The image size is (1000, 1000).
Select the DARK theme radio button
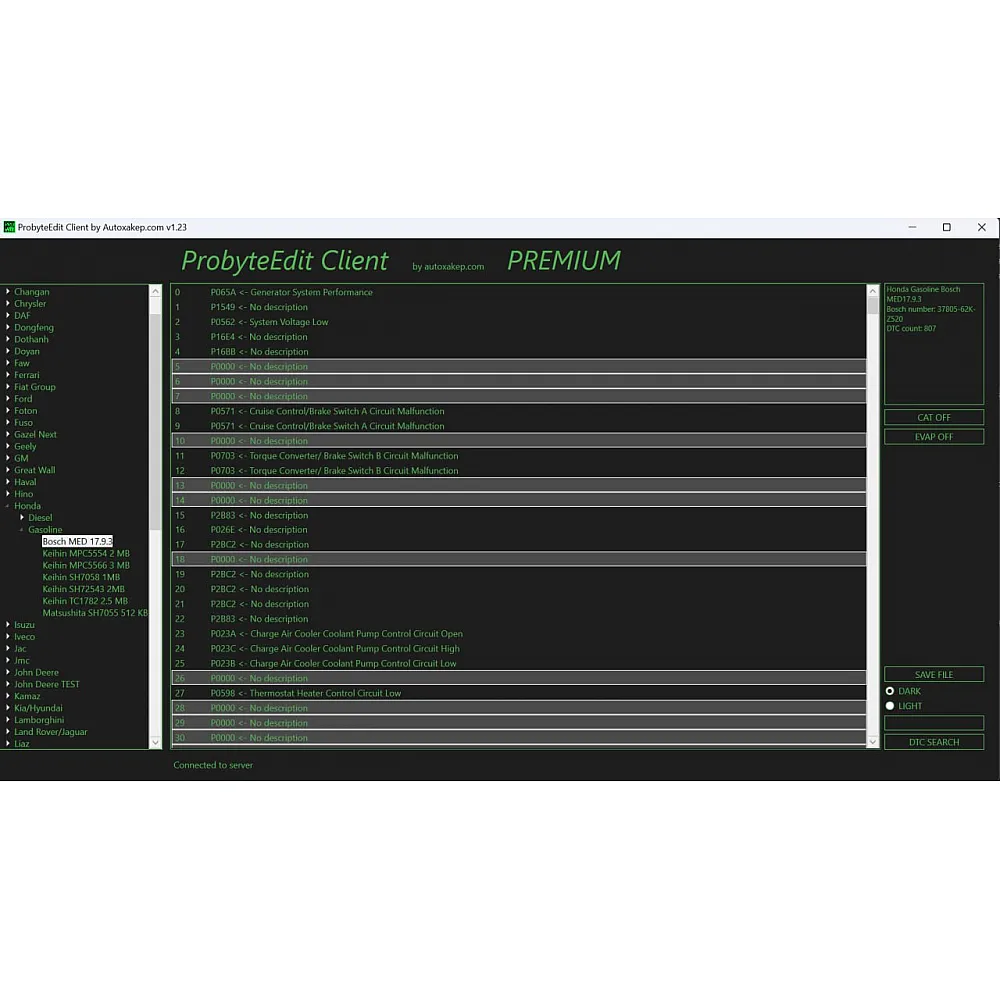tap(890, 691)
